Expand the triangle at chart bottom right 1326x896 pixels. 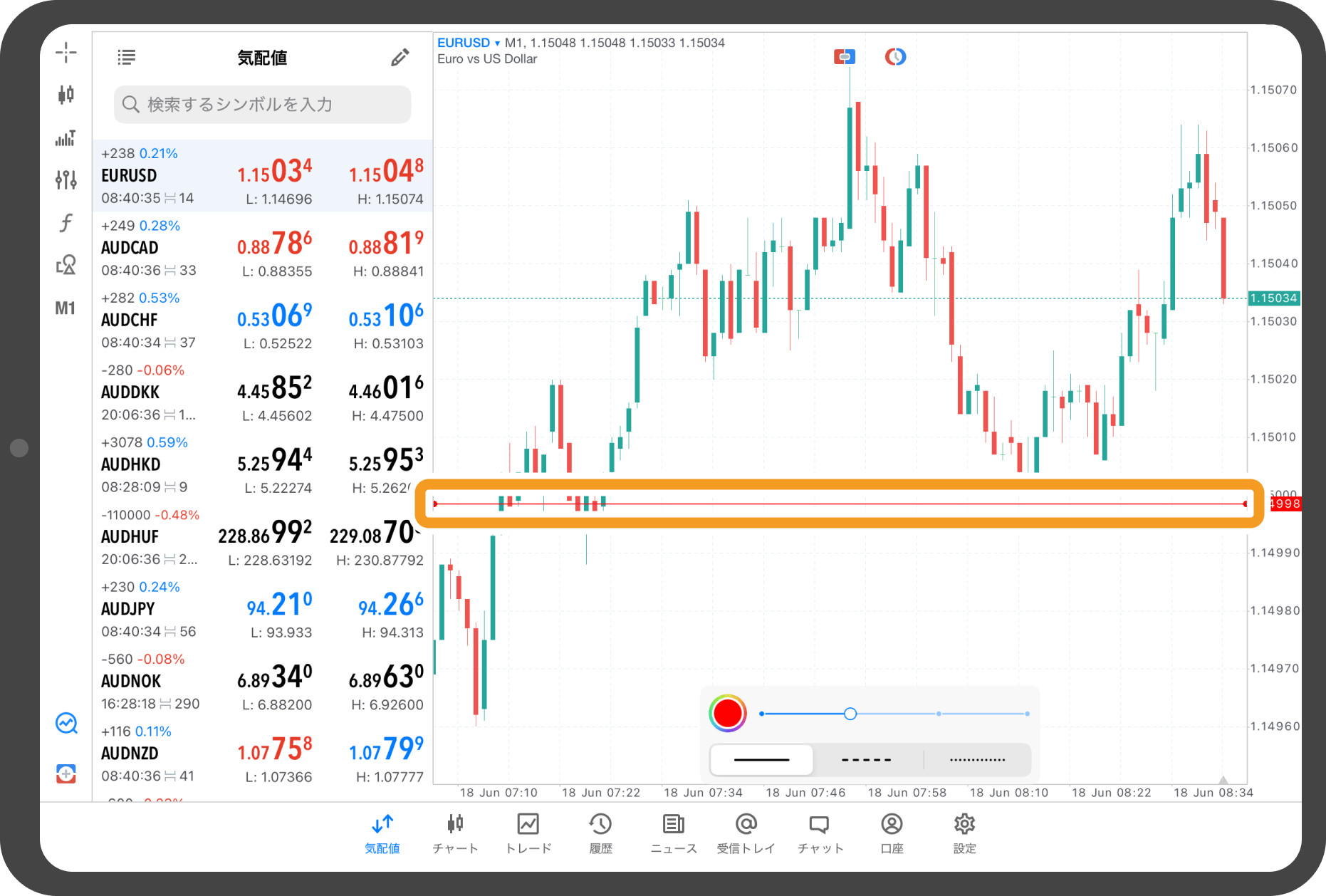1223,779
